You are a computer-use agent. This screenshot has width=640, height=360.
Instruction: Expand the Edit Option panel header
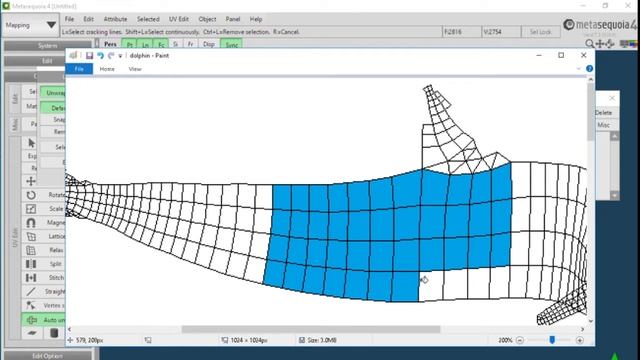click(x=48, y=356)
